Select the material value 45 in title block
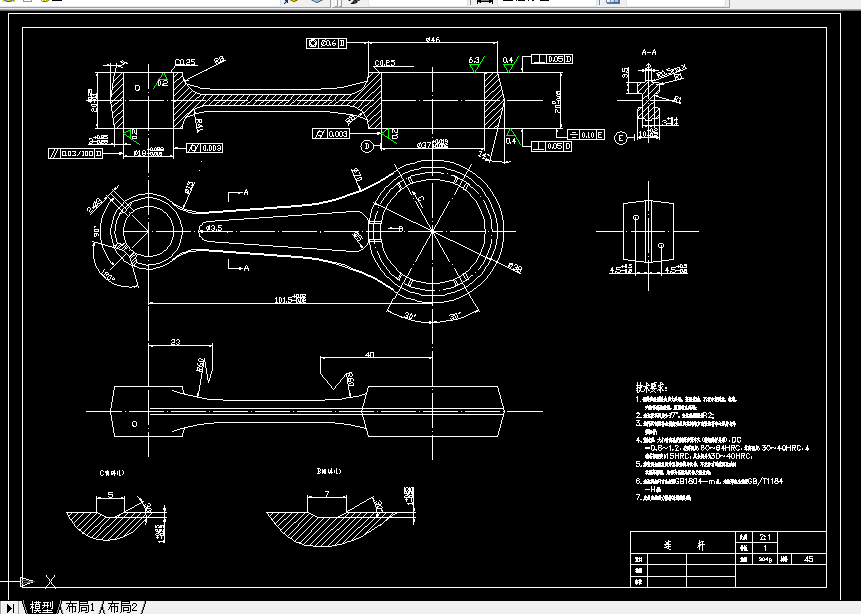This screenshot has width=861, height=614. (808, 559)
